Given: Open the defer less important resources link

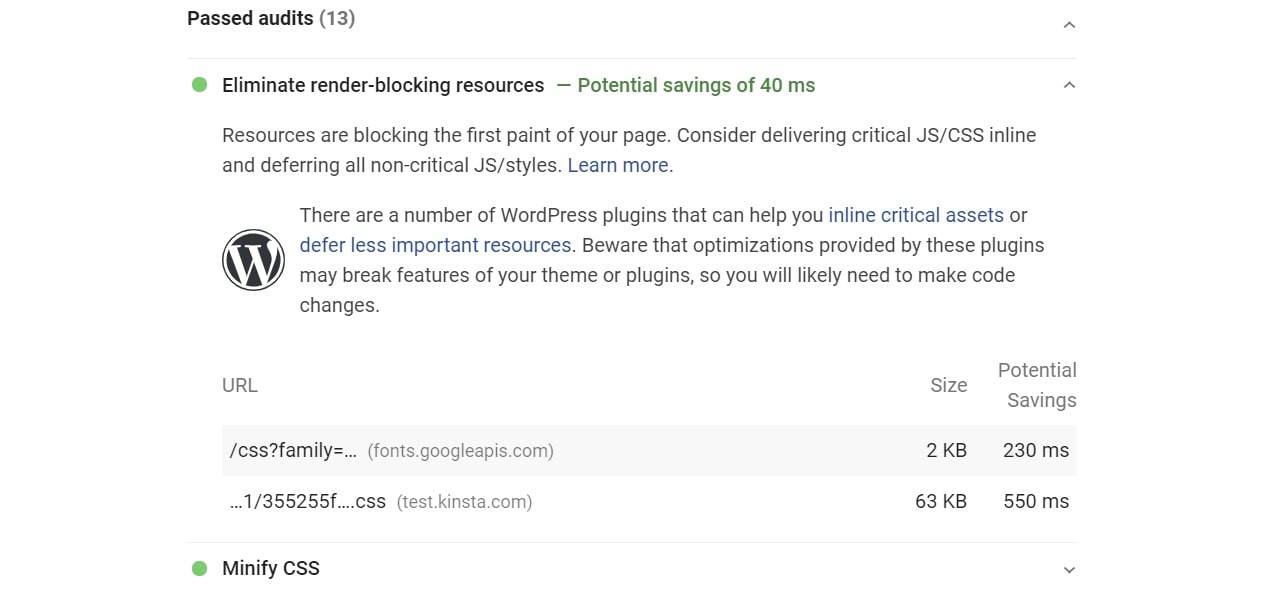Looking at the screenshot, I should coord(435,245).
